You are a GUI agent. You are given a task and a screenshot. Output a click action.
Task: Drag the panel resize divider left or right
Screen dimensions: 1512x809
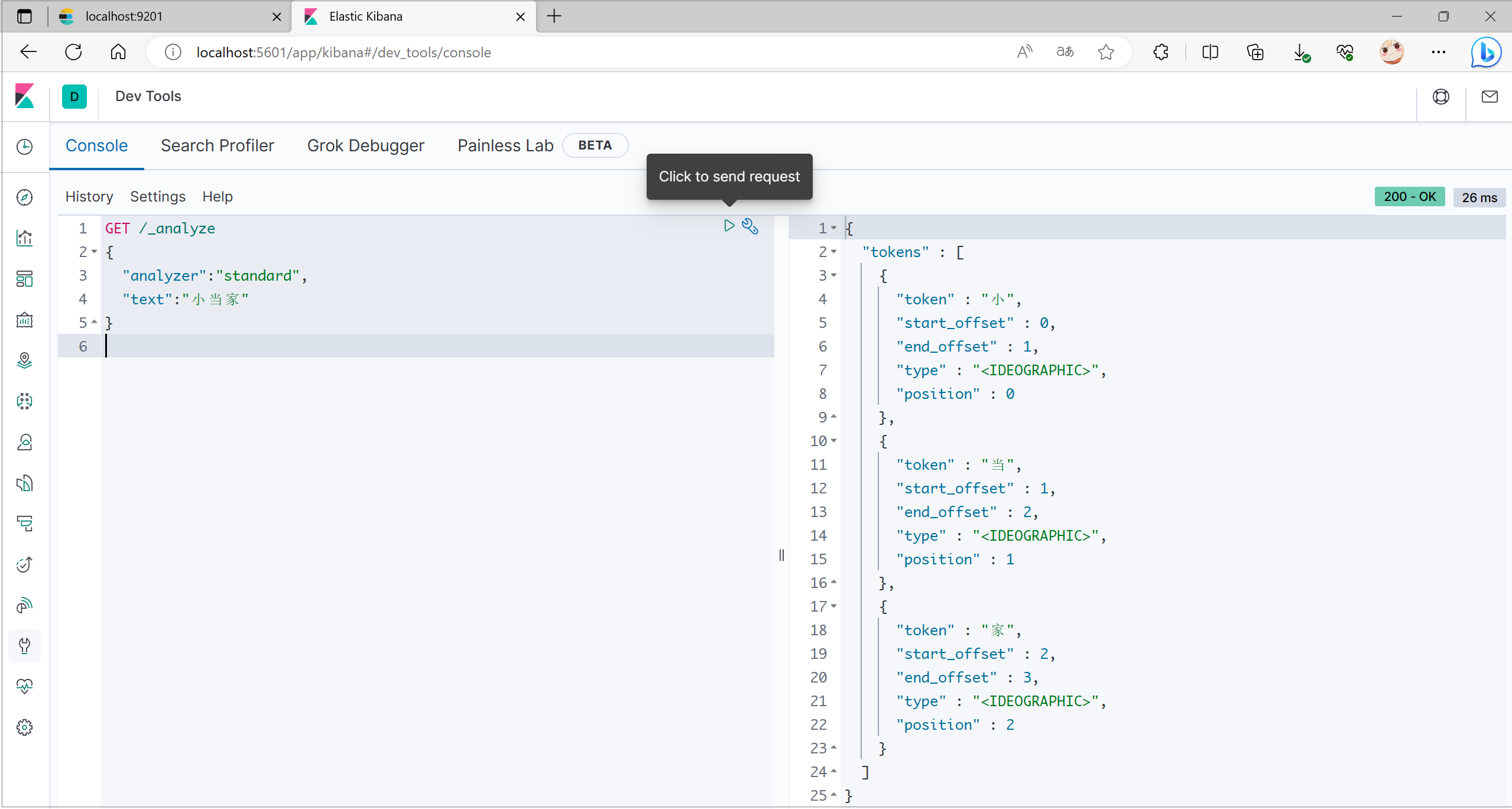pyautogui.click(x=781, y=555)
